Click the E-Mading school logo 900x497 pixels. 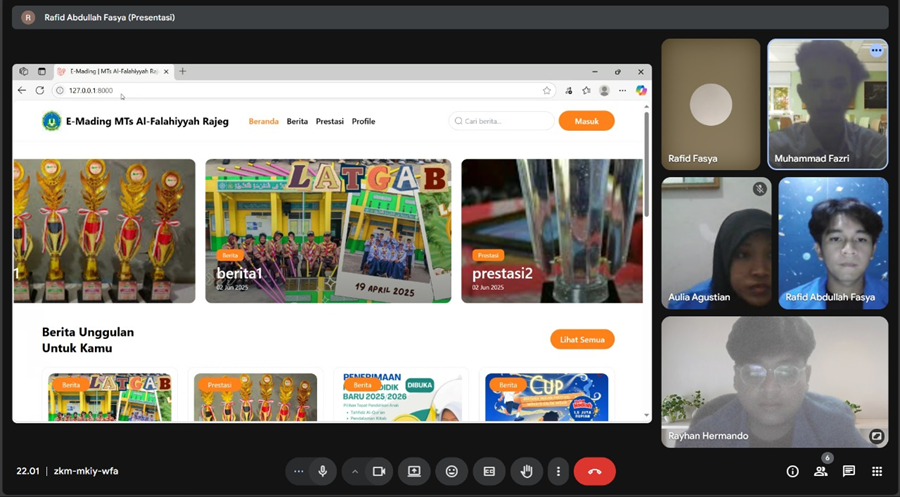52,121
